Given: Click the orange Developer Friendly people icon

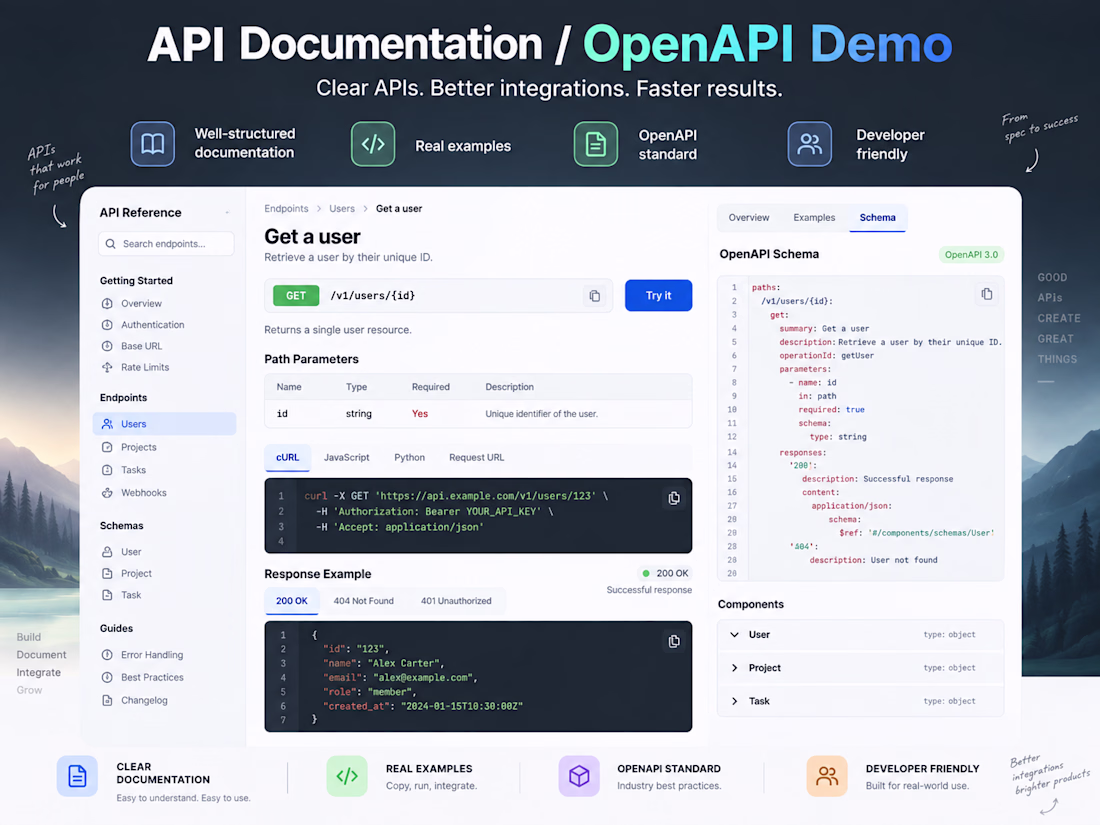Looking at the screenshot, I should tap(826, 776).
